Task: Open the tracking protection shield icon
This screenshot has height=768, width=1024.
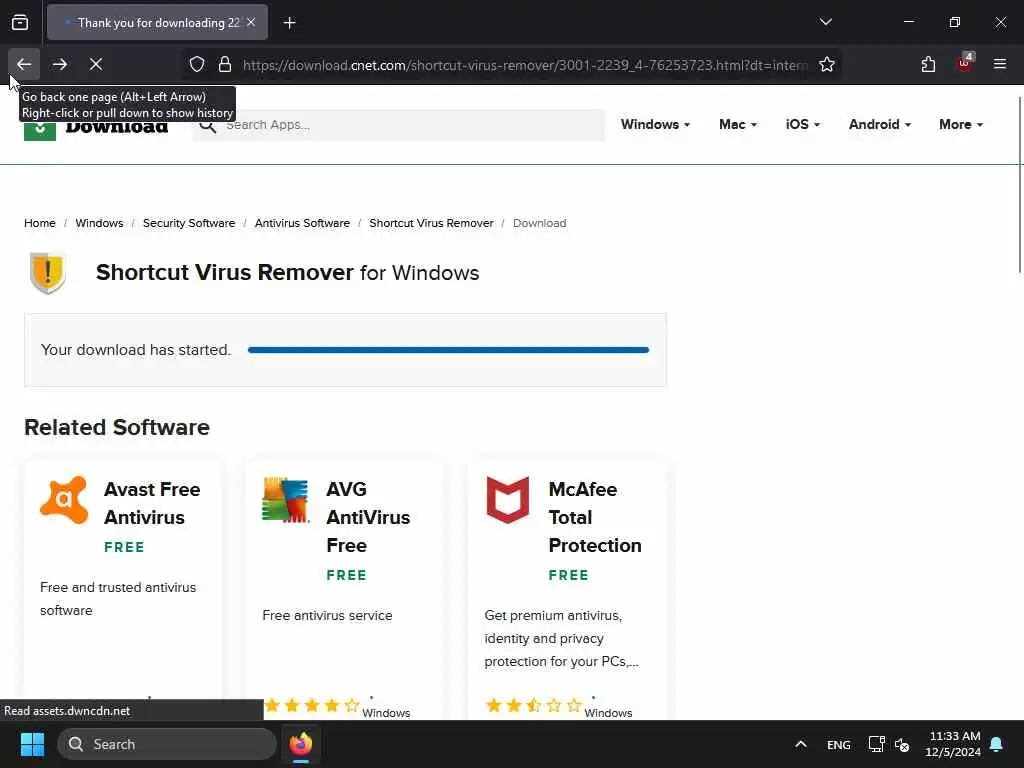Action: (197, 65)
